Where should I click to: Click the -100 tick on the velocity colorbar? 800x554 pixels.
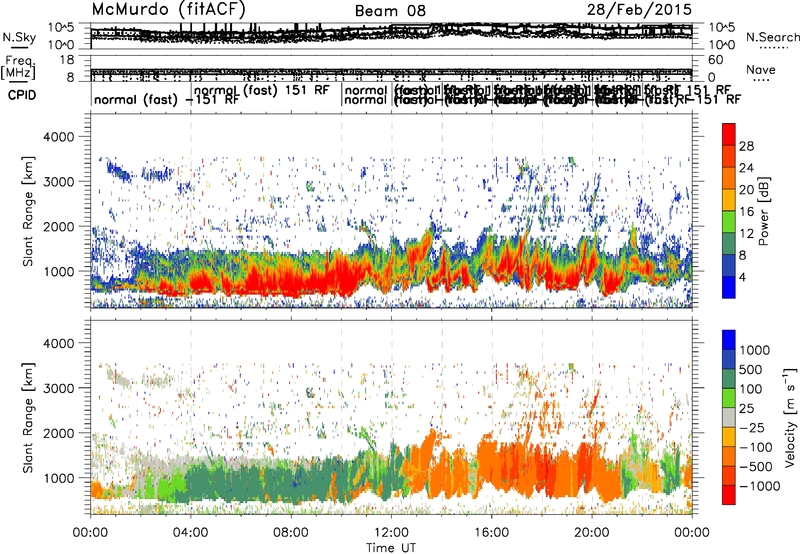click(756, 447)
